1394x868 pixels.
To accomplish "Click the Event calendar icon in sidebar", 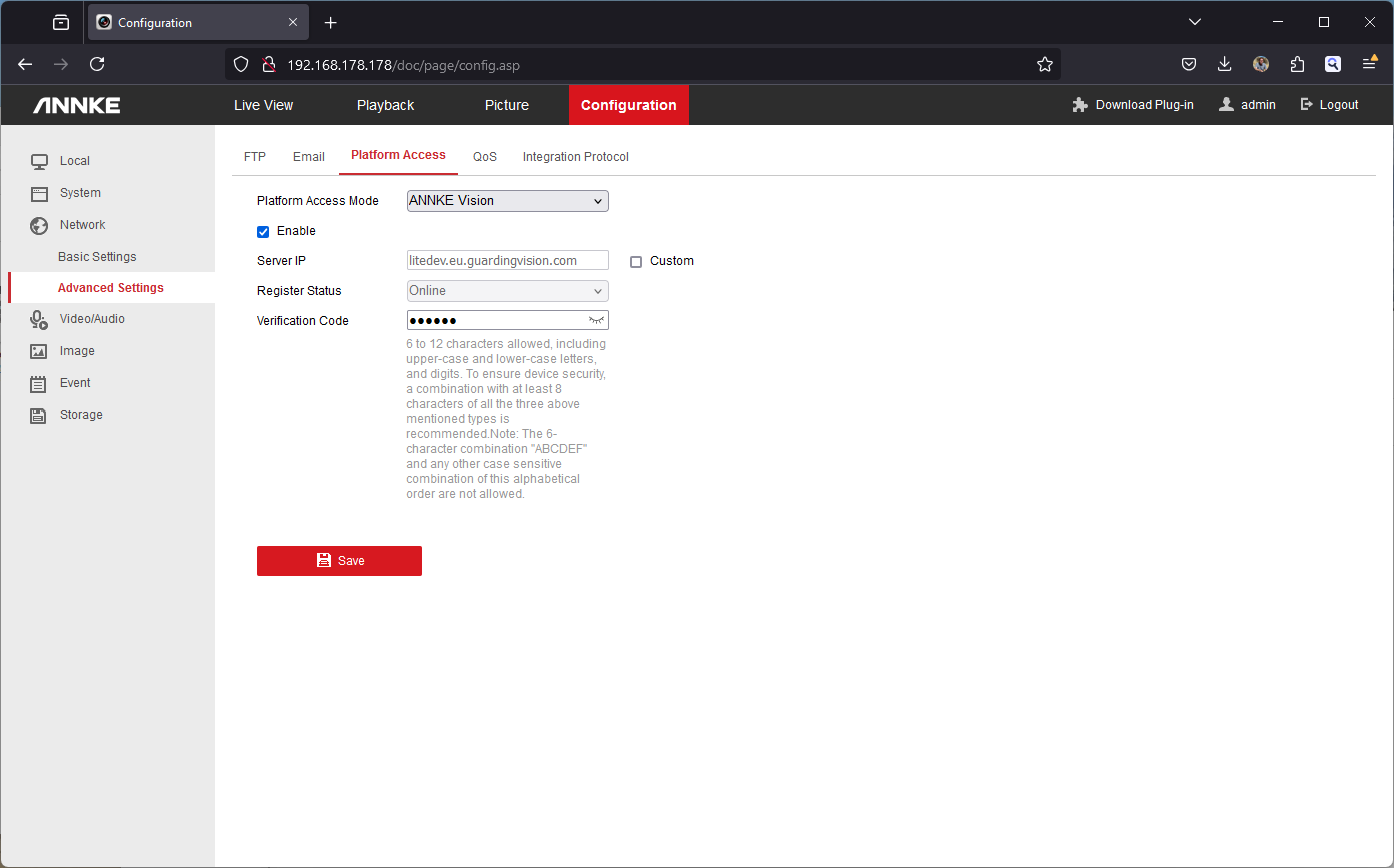I will coord(39,383).
